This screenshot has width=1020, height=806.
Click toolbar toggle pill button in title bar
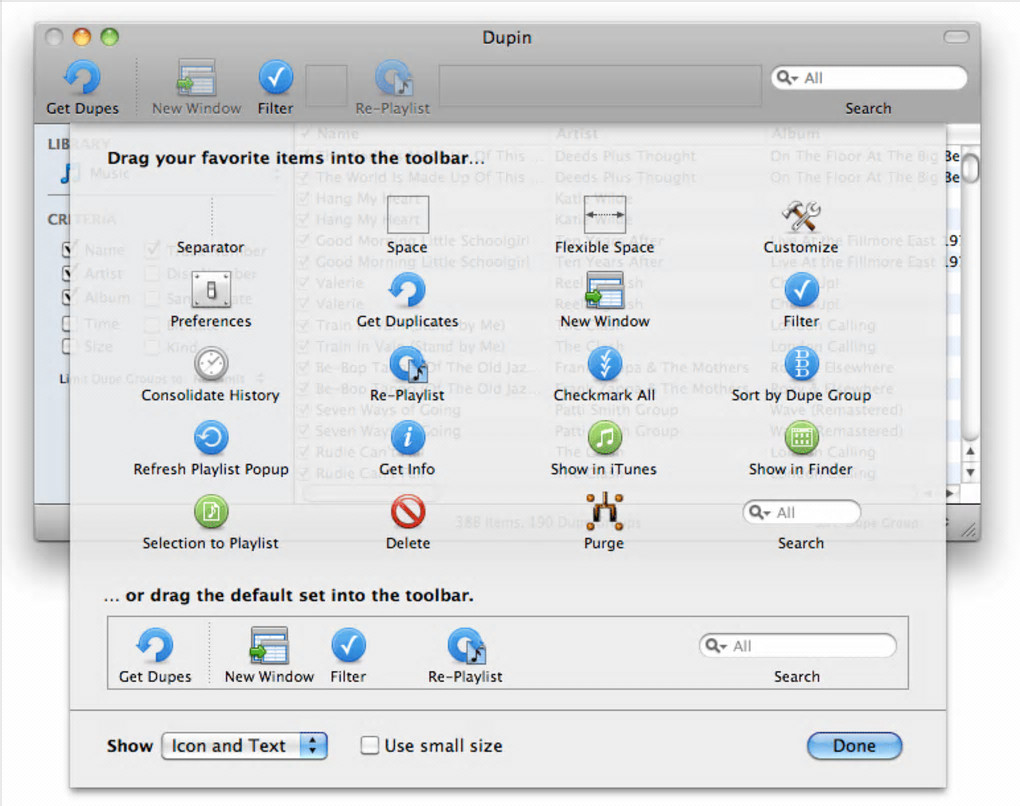click(956, 37)
